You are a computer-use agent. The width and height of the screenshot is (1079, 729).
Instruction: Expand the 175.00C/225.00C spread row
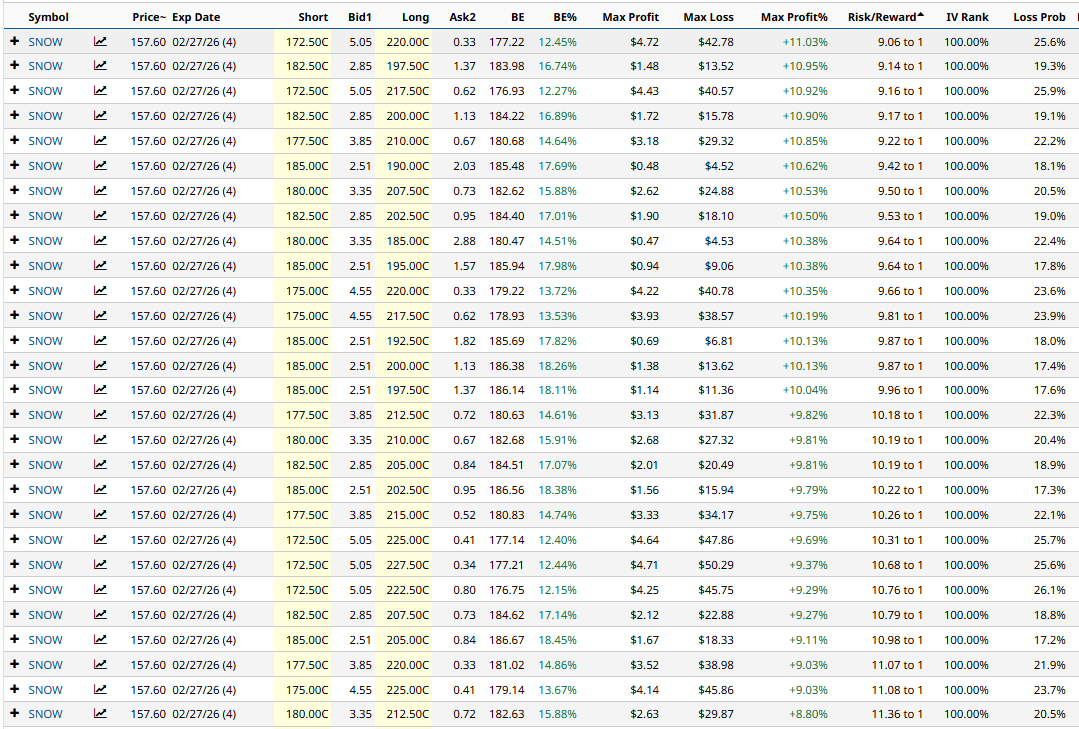(x=15, y=689)
